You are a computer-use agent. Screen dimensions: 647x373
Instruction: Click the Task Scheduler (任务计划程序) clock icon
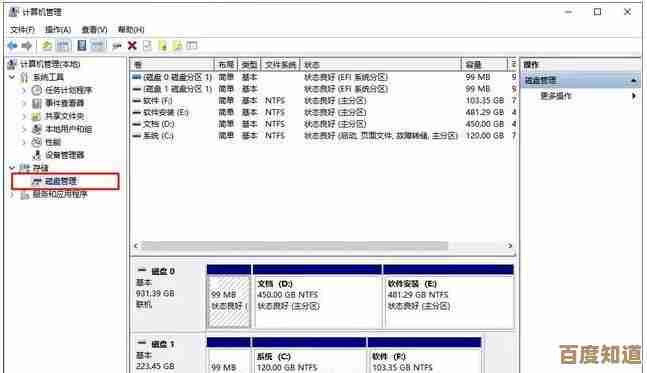click(37, 90)
